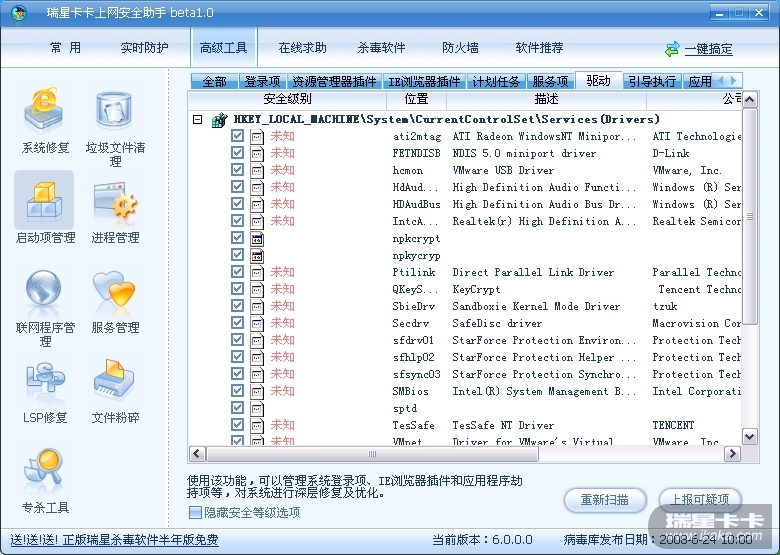Viewport: 780px width, 555px height.
Task: Click the file icon in ati2mtag row
Action: 257,137
